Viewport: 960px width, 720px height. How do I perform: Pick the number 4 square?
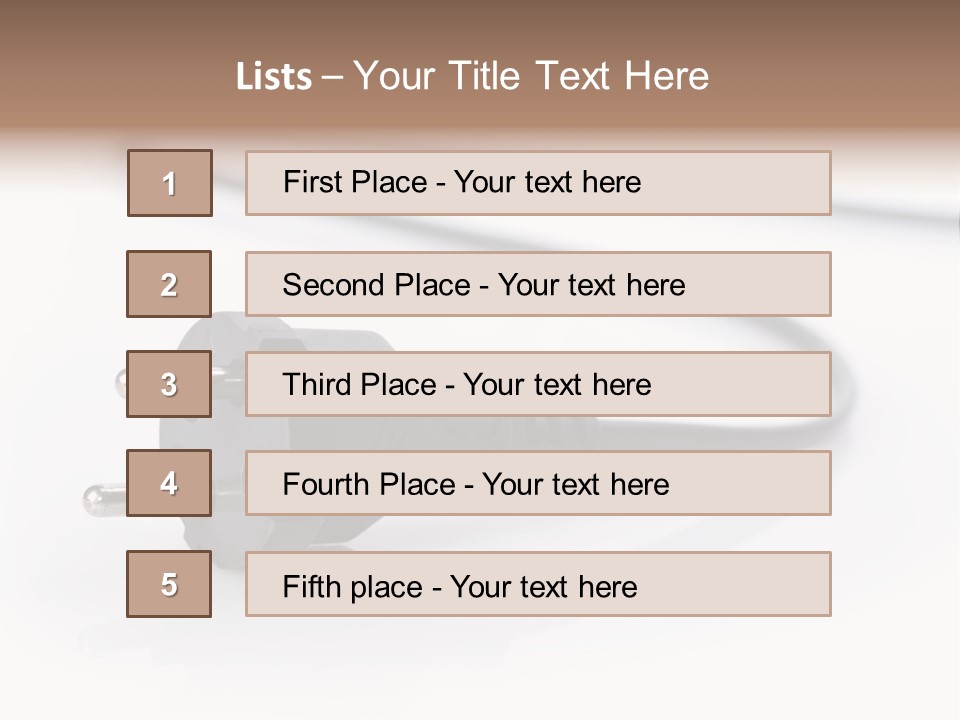click(x=170, y=483)
